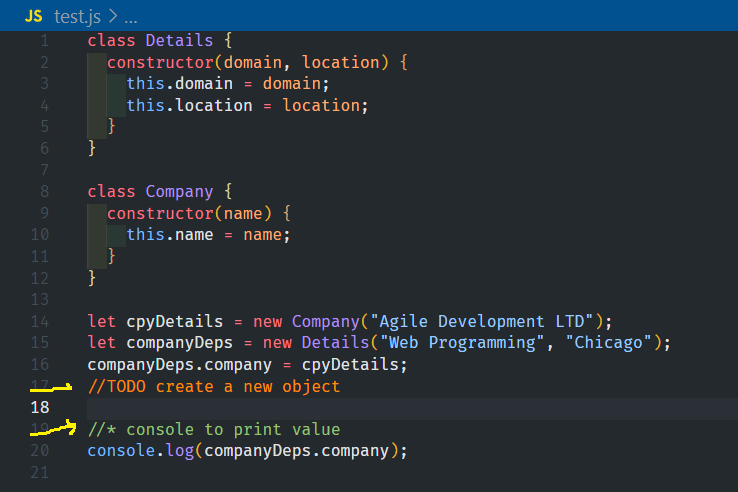738x492 pixels.
Task: Click line number 18 of the active line
Action: click(x=40, y=407)
